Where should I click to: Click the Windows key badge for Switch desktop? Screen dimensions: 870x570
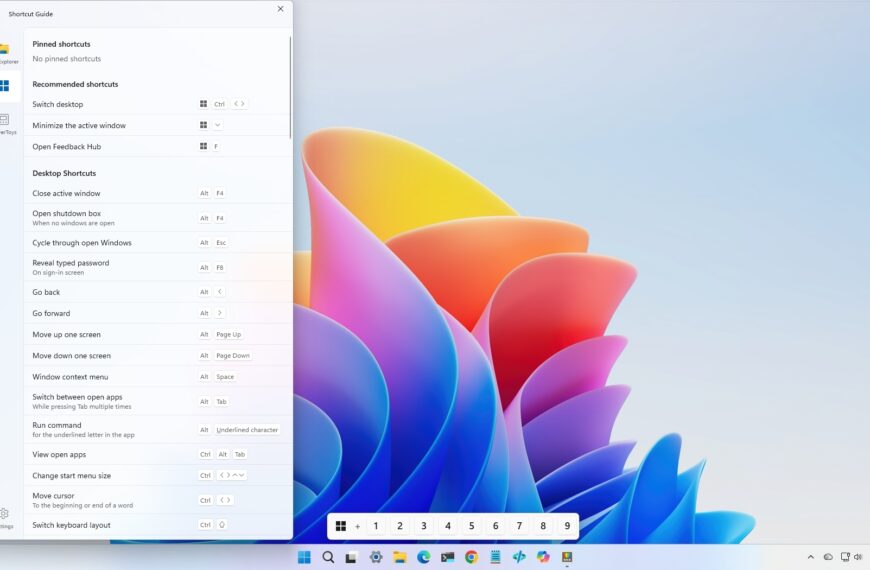tap(204, 104)
